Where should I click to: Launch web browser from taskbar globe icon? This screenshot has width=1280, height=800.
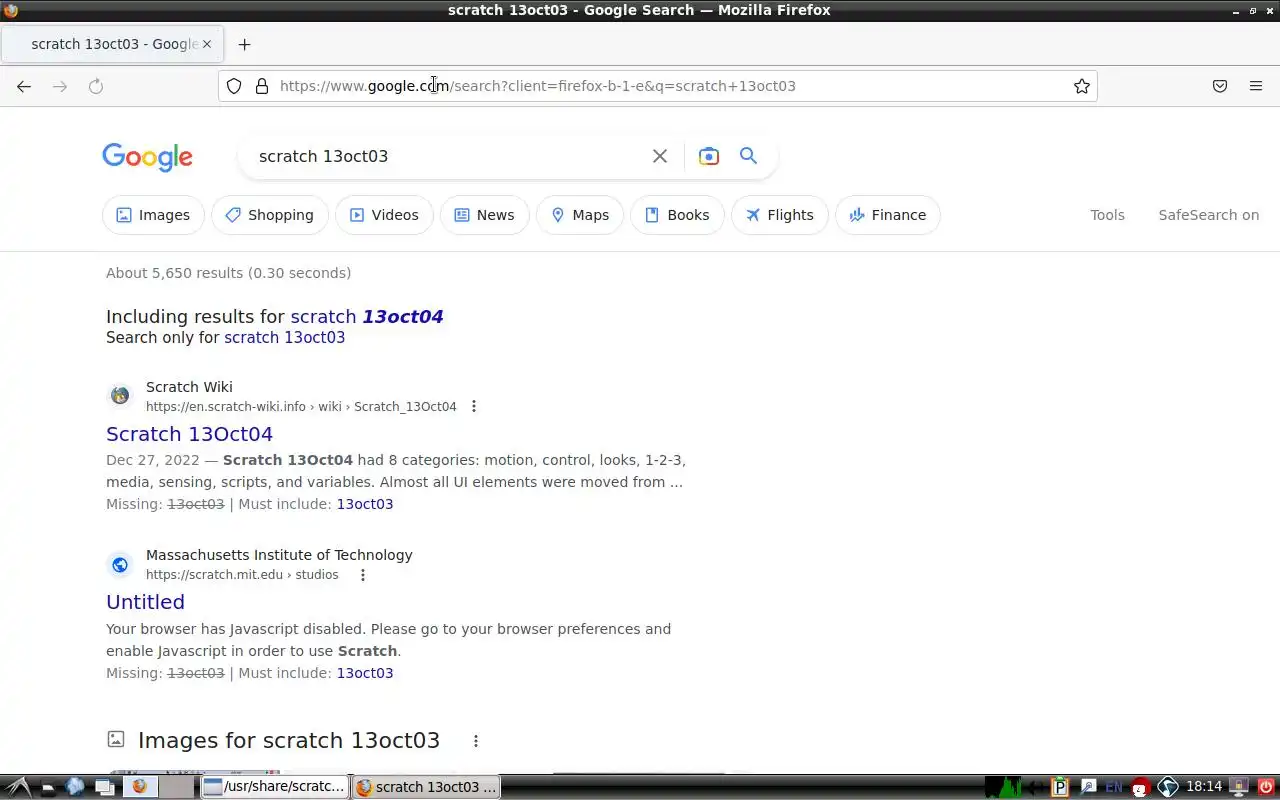tap(75, 787)
